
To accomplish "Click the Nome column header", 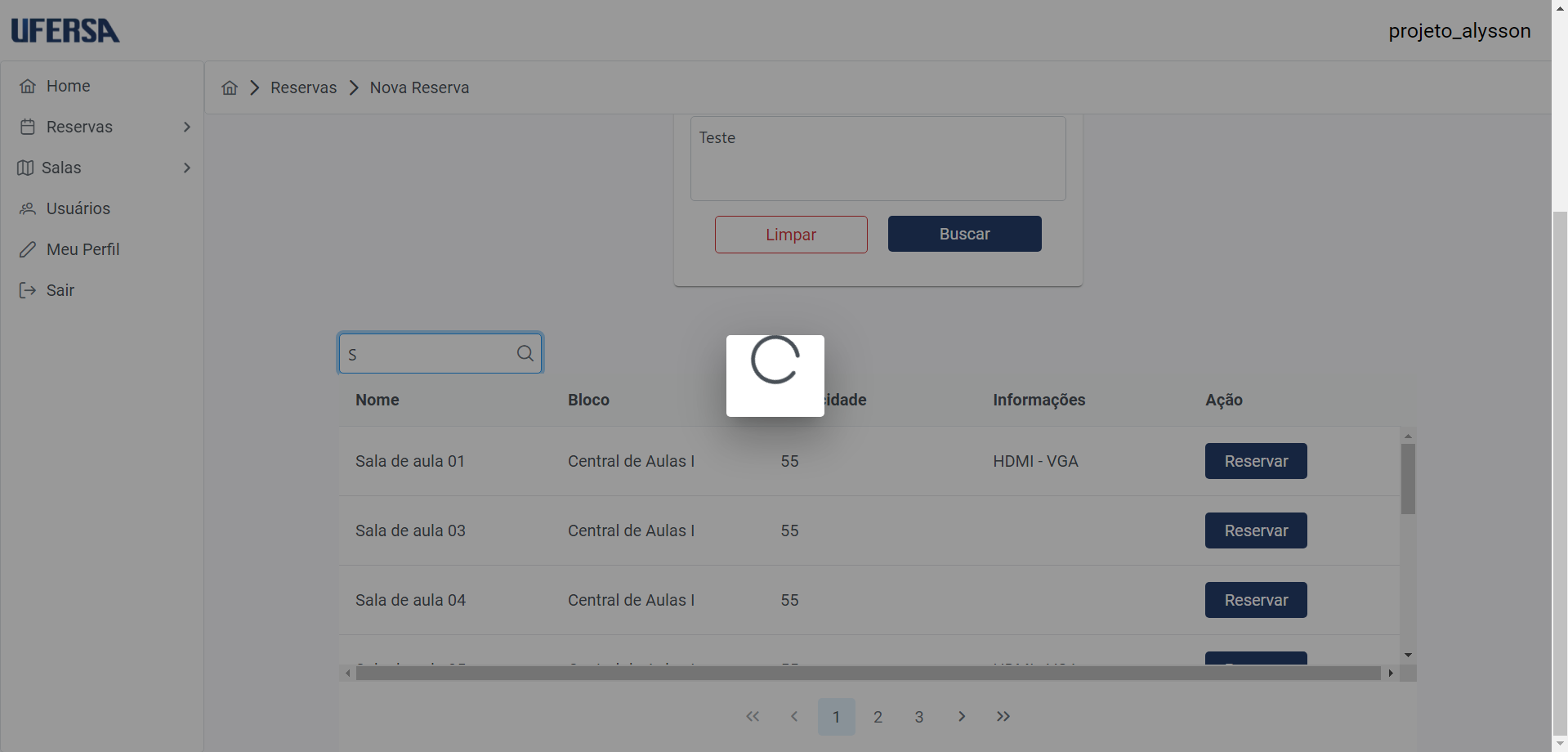I will [377, 400].
